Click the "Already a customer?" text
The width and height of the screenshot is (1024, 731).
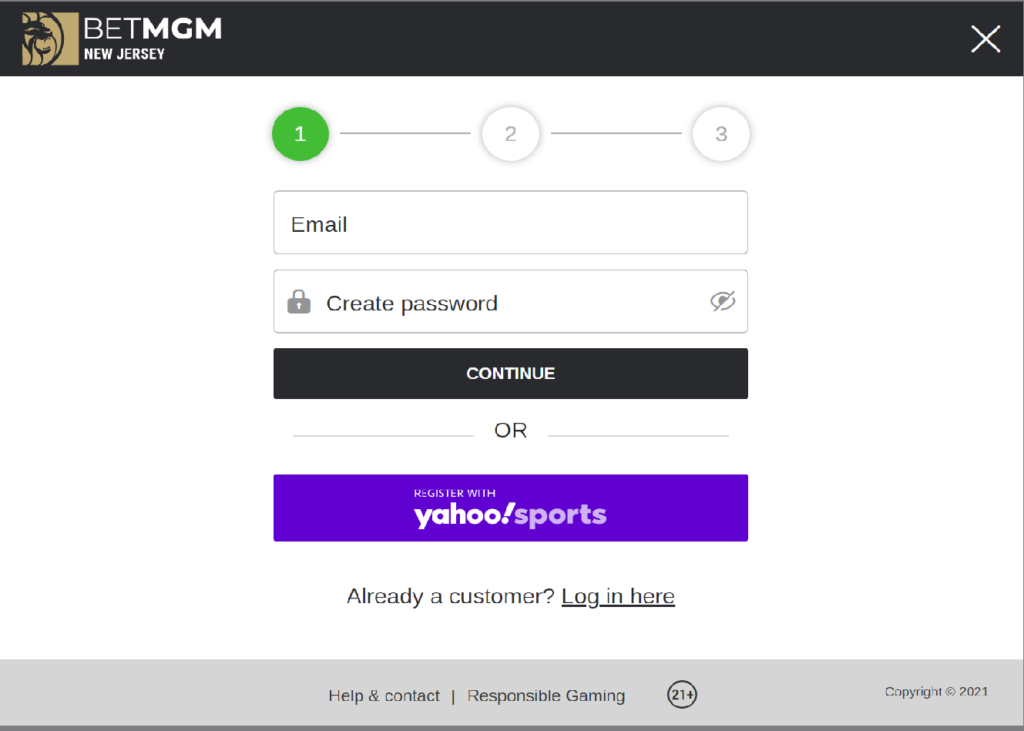(450, 597)
